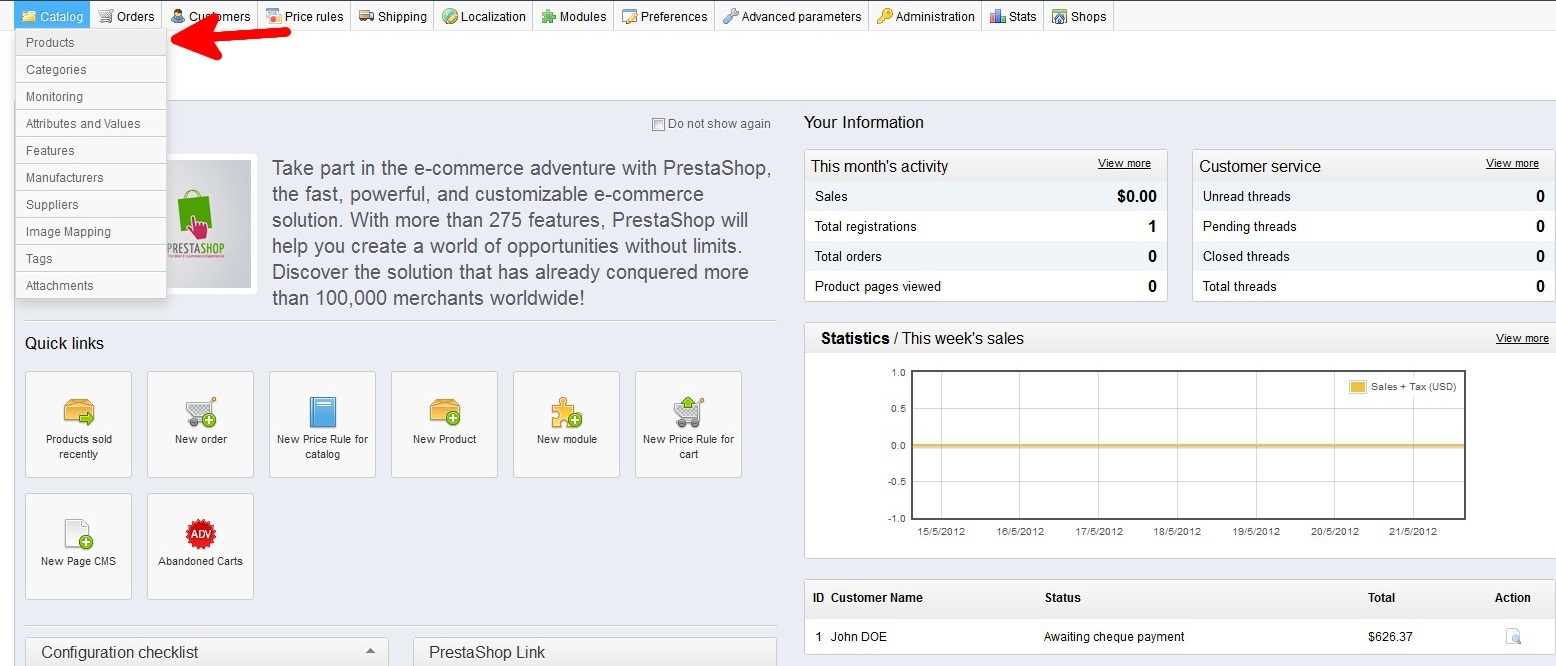
Task: Open the Catalog menu tab
Action: click(52, 16)
